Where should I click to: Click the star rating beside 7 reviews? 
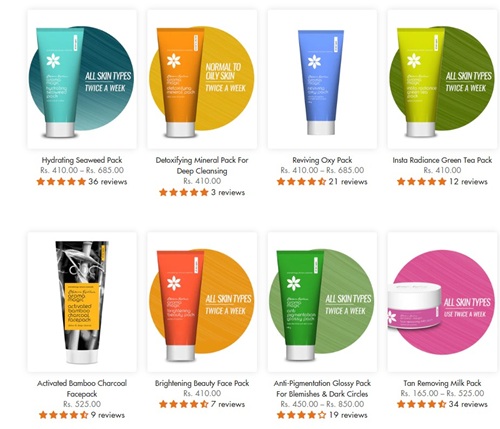click(184, 404)
